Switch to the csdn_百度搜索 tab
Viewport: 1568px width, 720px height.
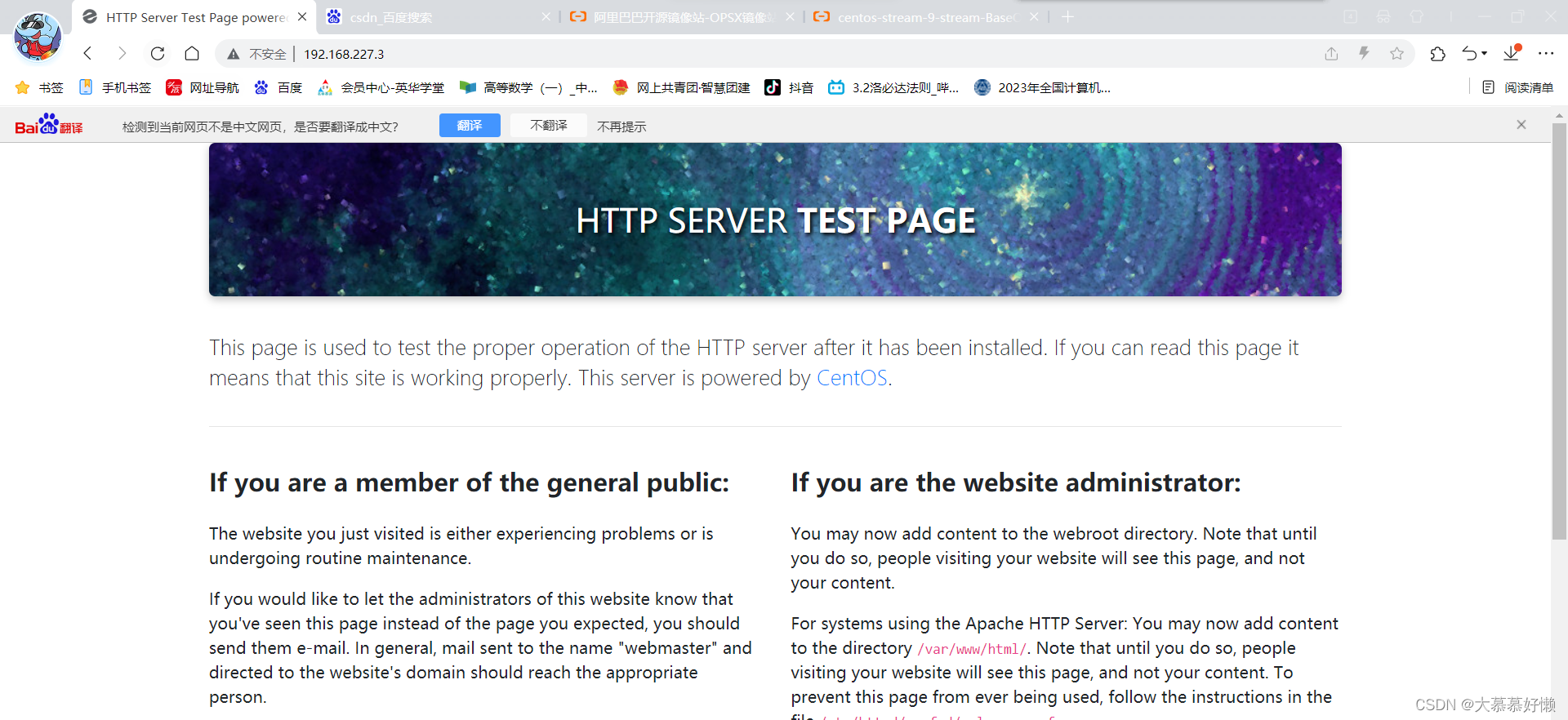[436, 17]
